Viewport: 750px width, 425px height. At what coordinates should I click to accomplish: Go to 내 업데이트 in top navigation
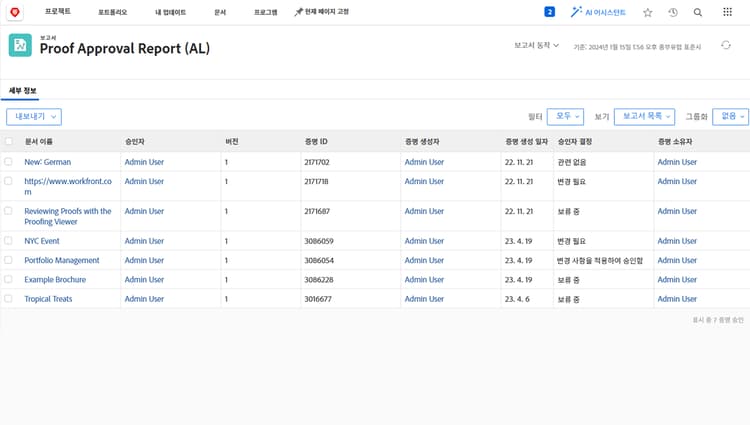pyautogui.click(x=170, y=12)
